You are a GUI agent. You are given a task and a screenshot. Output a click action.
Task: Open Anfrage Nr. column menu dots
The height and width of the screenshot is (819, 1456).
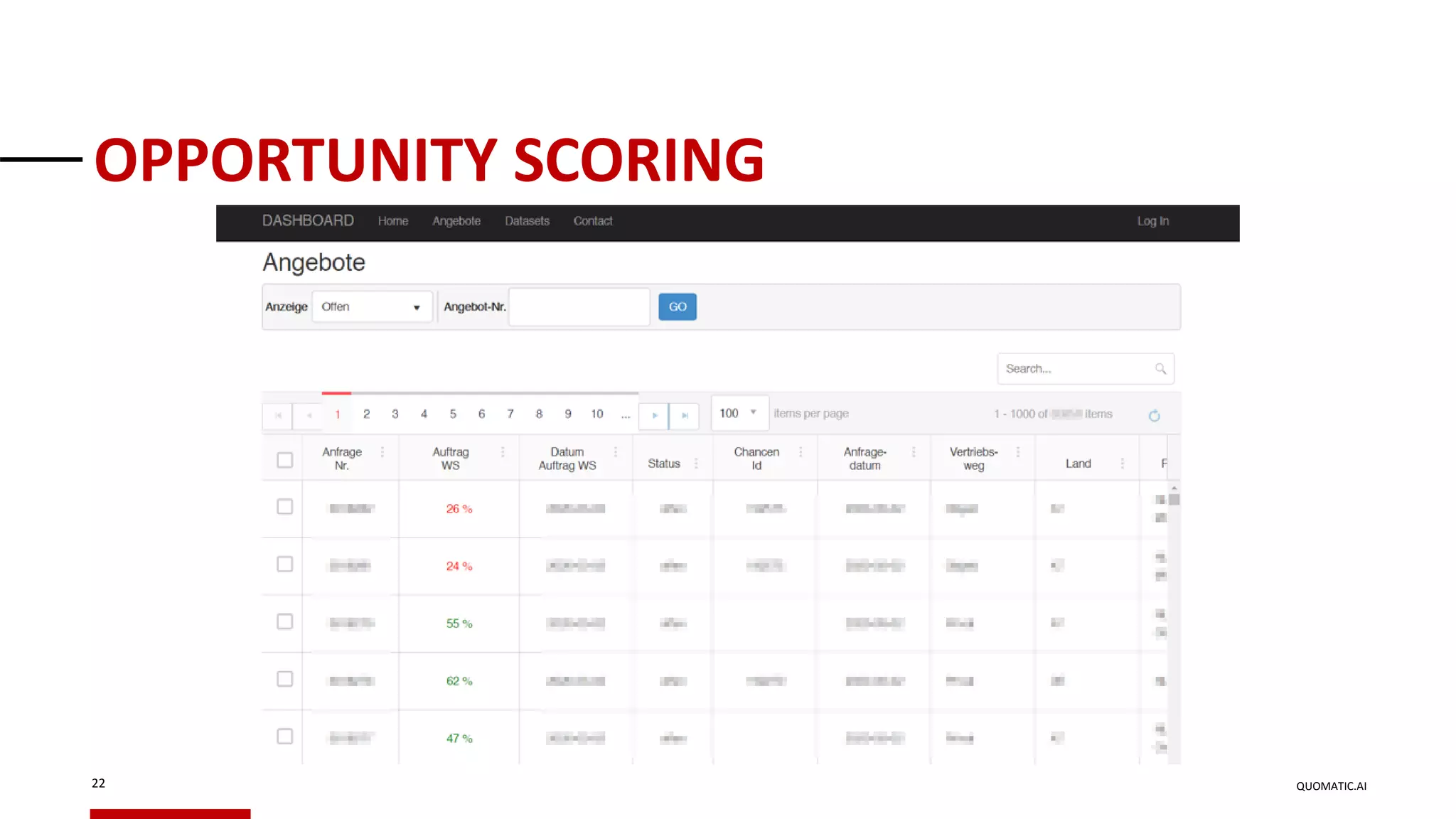(382, 452)
